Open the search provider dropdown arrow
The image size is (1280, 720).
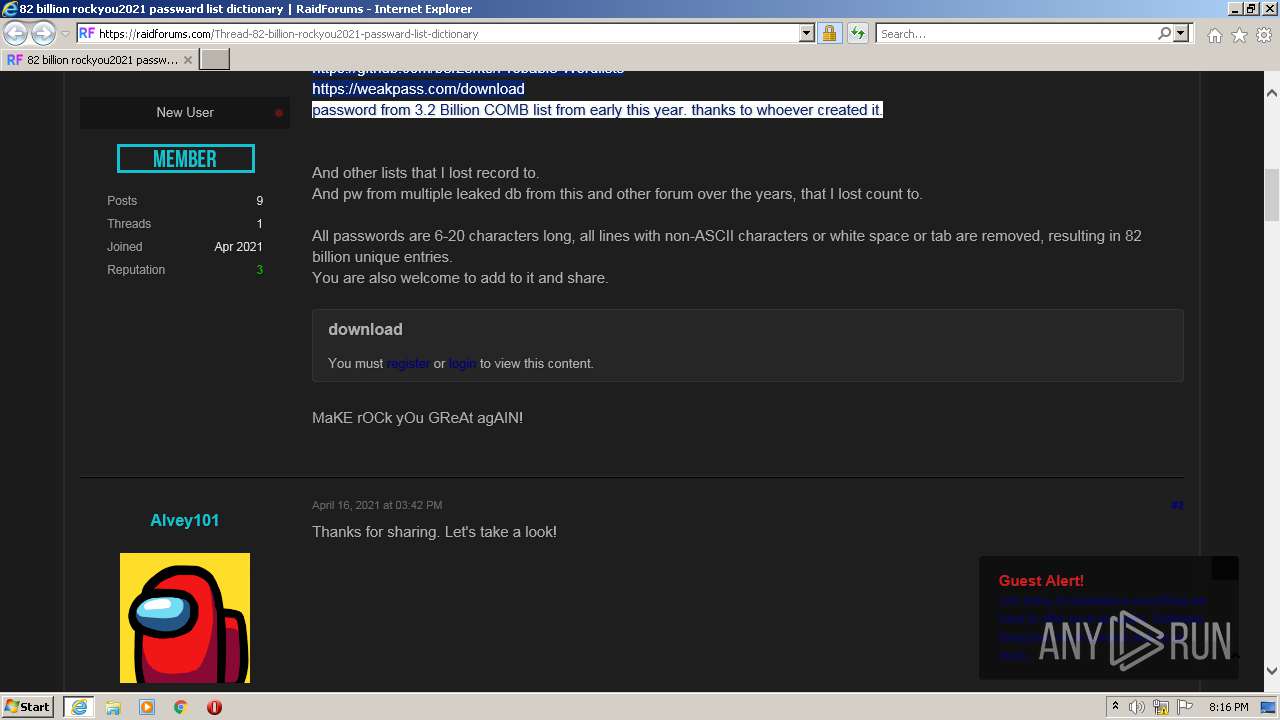(x=1181, y=33)
